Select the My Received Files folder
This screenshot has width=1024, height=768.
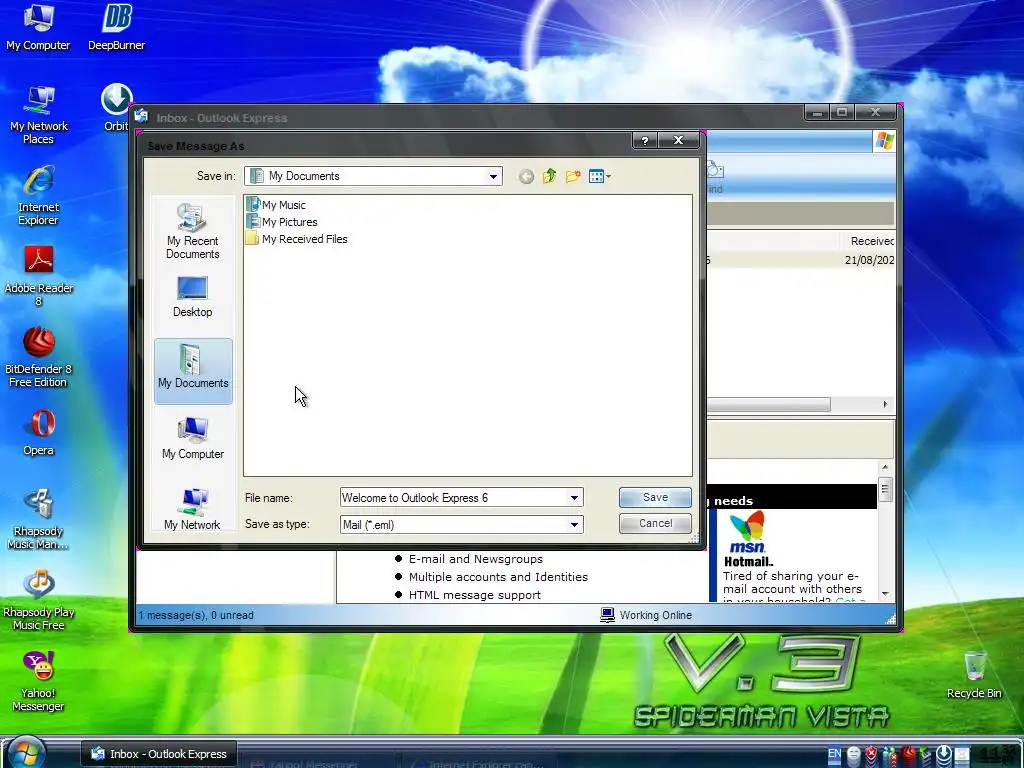tap(297, 239)
